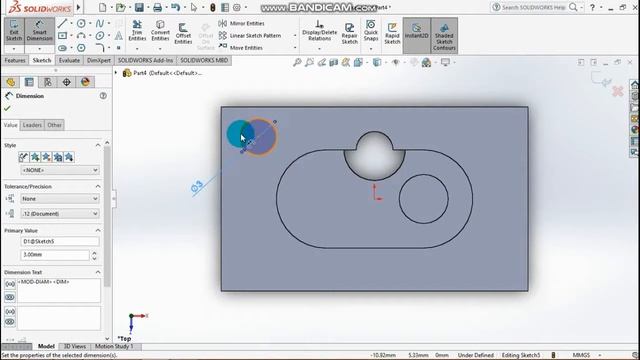Click the Save icon
Viewport: 640px width, 360px height.
point(139,7)
